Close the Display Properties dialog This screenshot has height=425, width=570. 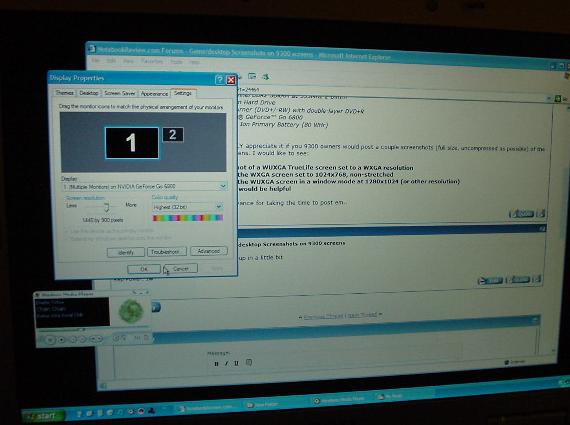[x=231, y=80]
